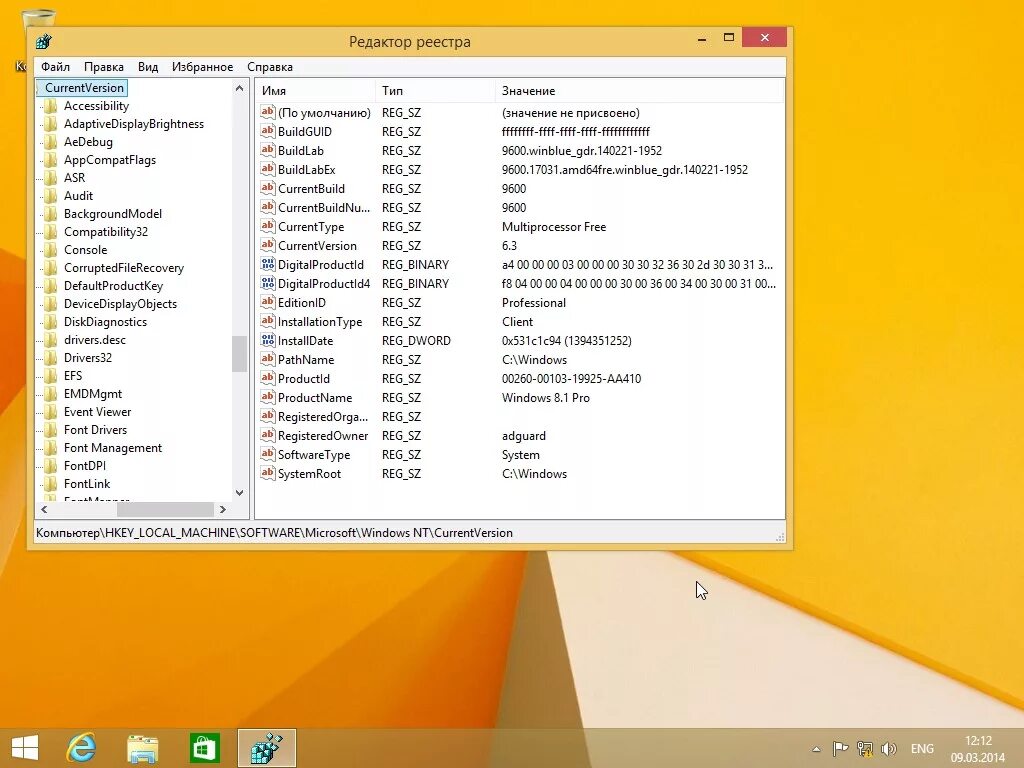
Task: Click the tree horizontal scroll right arrow
Action: coord(223,509)
